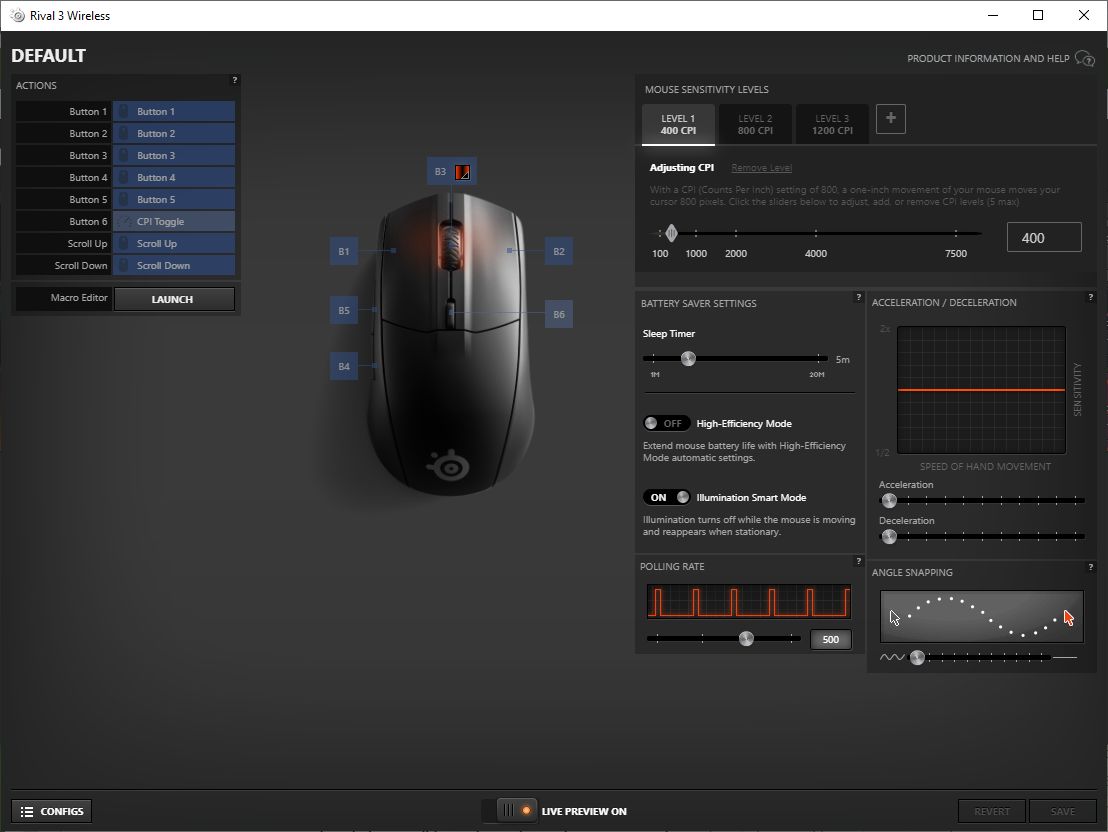The height and width of the screenshot is (832, 1108).
Task: Open the Button 6 CPI Toggle dropdown
Action: [174, 221]
